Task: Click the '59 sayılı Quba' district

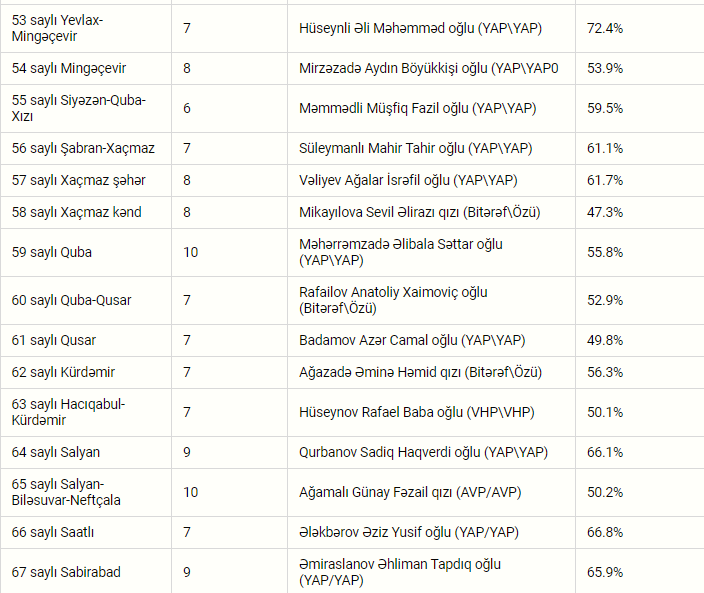Action: pos(52,252)
